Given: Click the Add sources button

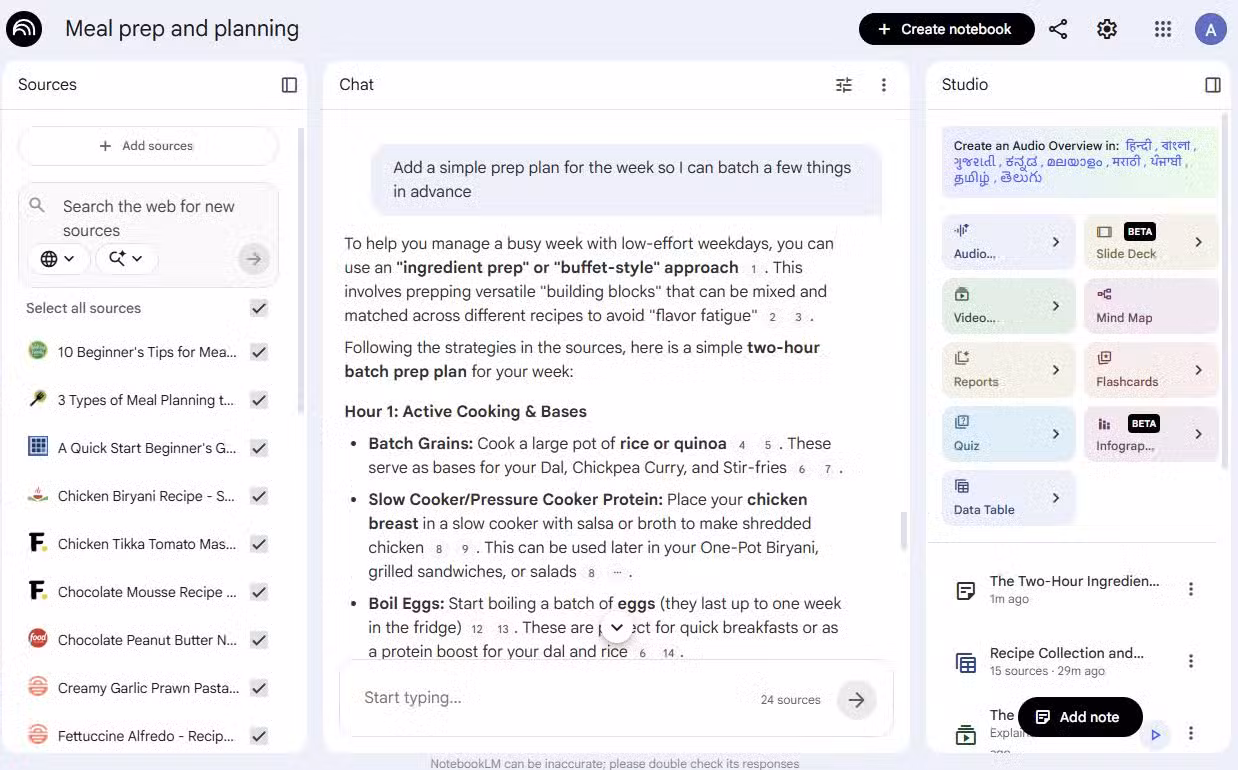Looking at the screenshot, I should [147, 146].
